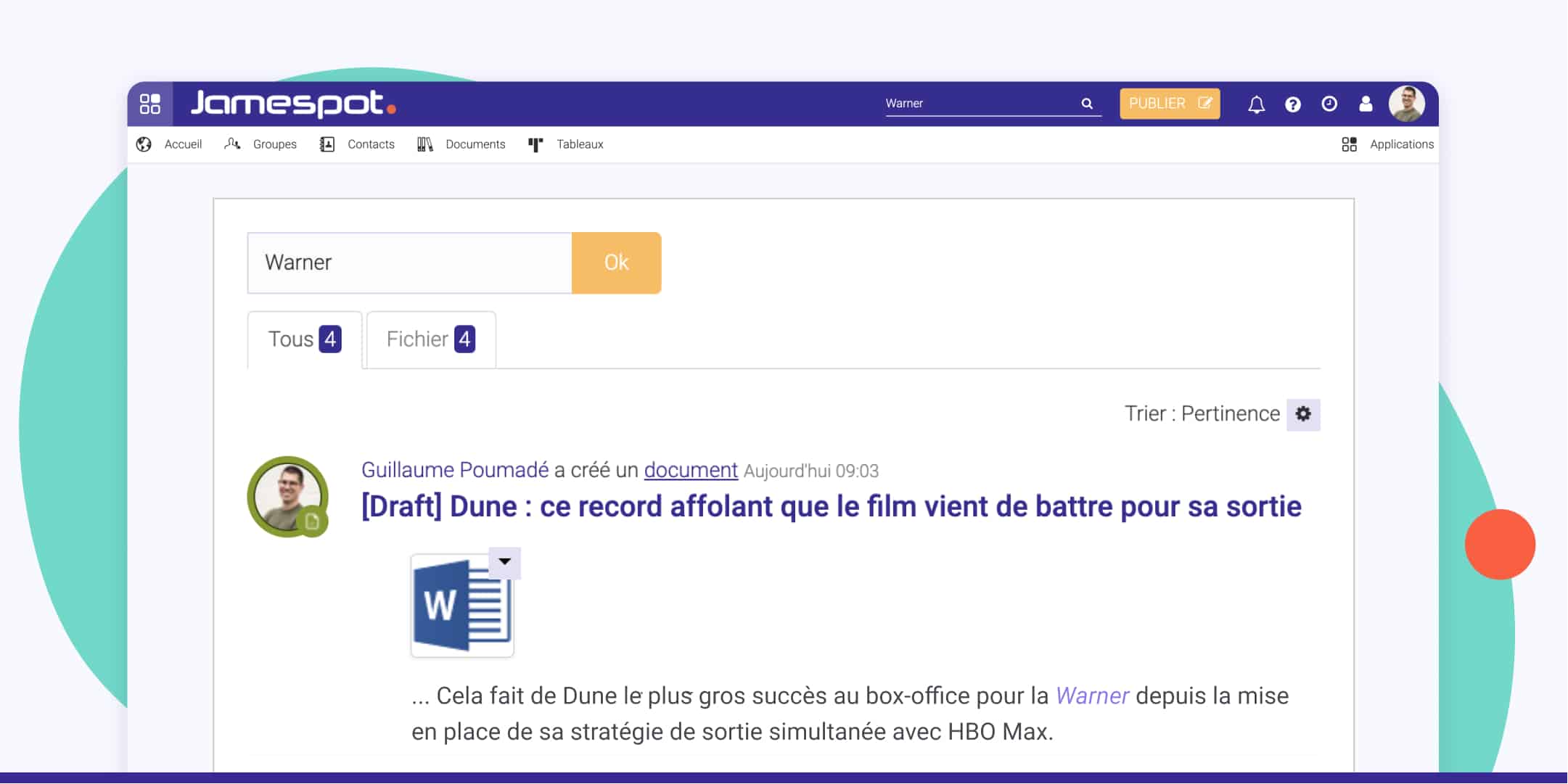Open Groupes menu item
This screenshot has height=784, width=1568.
pos(274,144)
